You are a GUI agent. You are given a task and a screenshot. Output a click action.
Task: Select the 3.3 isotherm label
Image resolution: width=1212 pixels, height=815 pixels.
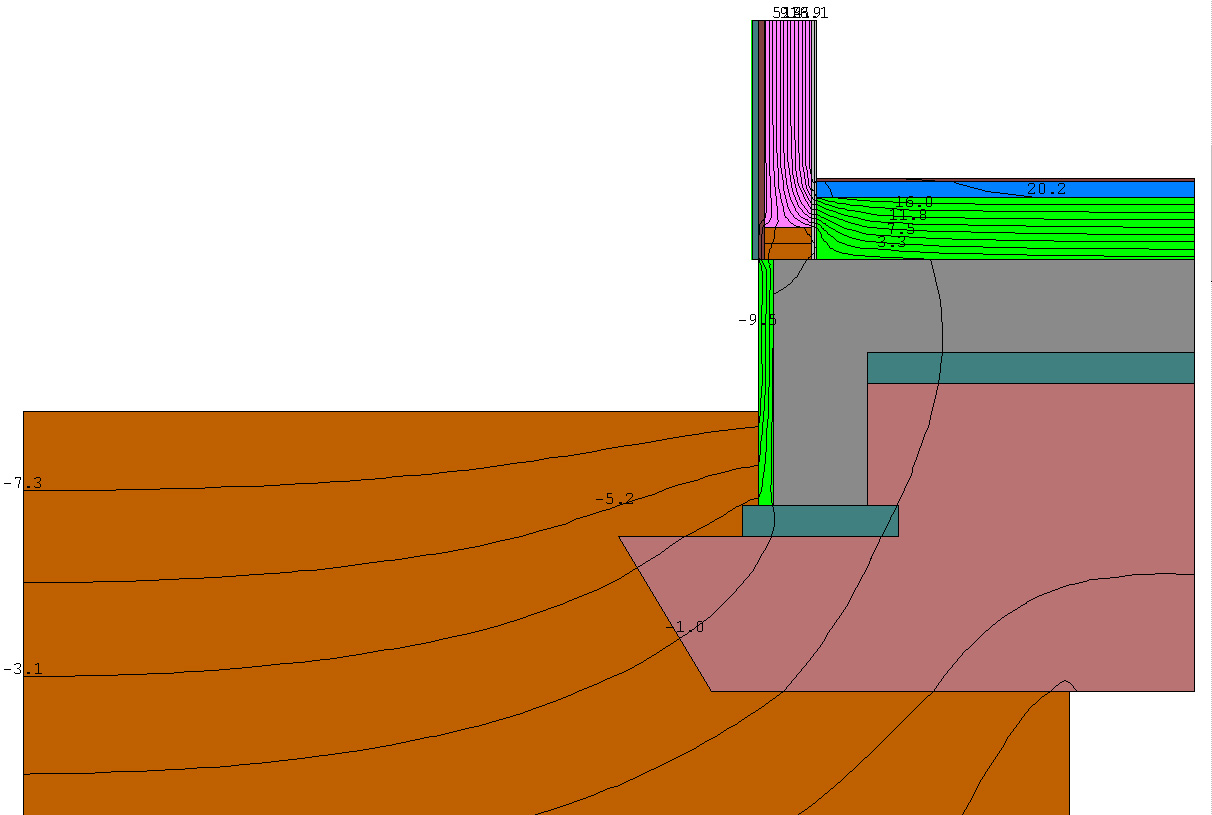tap(891, 242)
